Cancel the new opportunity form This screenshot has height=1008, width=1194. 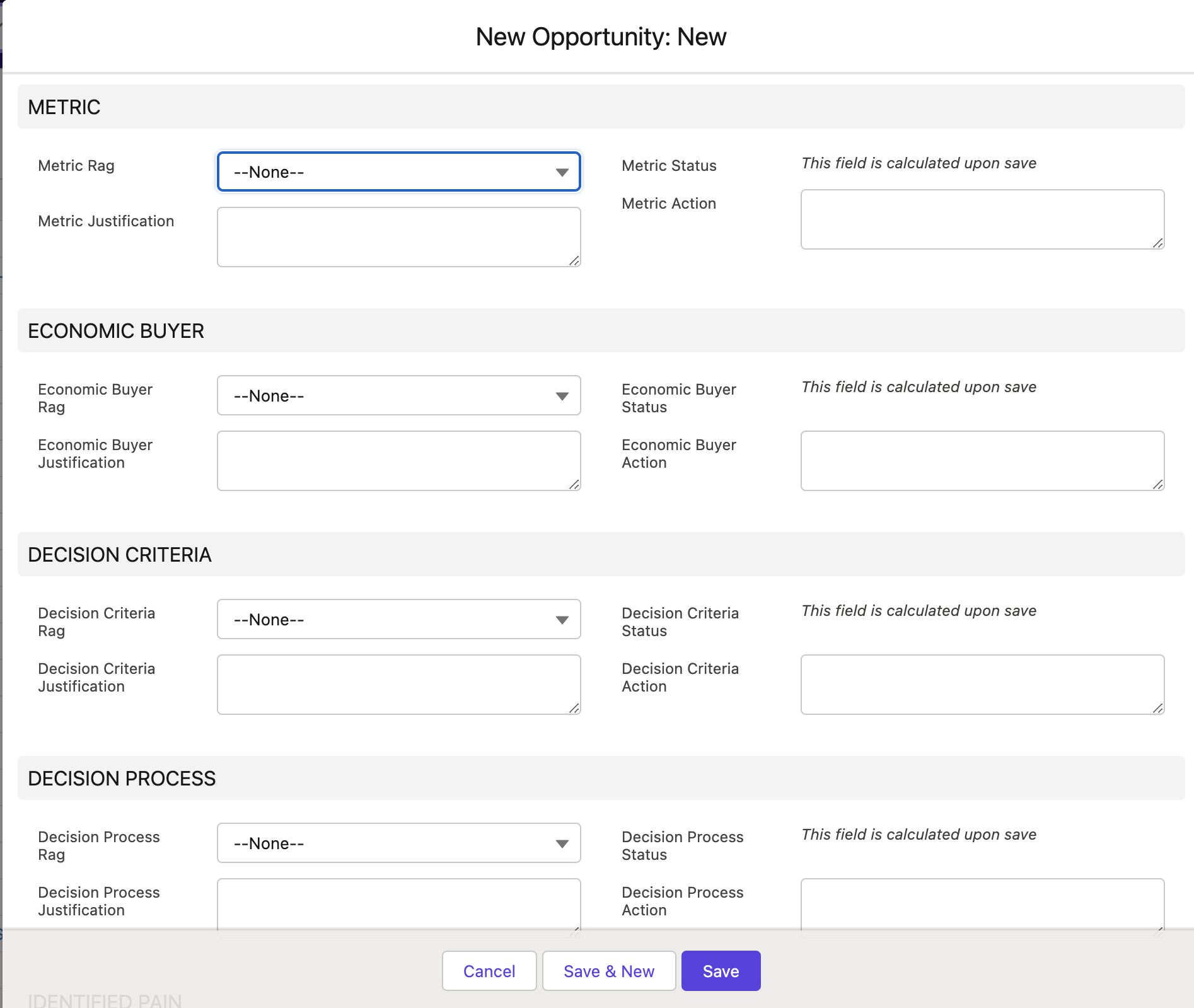pos(489,971)
